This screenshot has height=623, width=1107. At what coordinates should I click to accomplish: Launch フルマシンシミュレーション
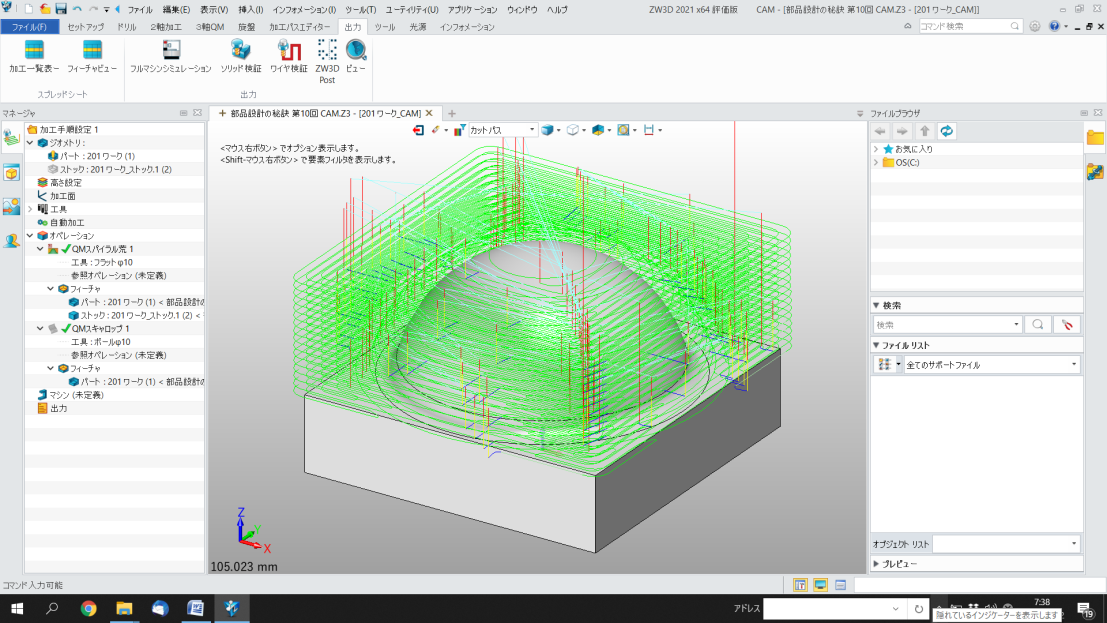(171, 57)
